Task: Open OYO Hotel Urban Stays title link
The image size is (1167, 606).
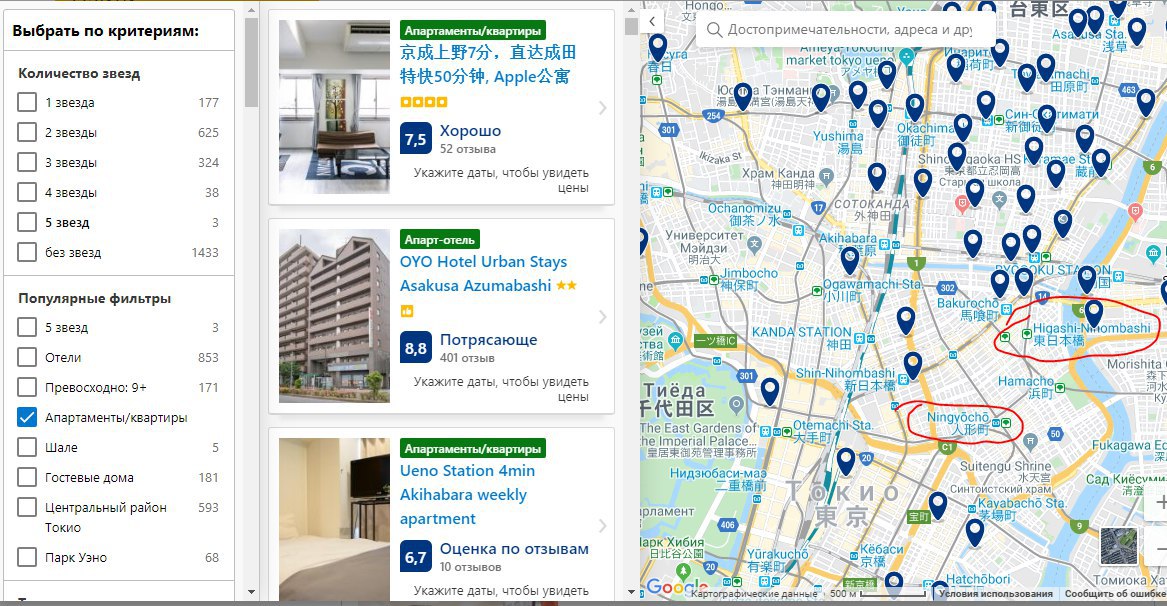Action: point(483,273)
